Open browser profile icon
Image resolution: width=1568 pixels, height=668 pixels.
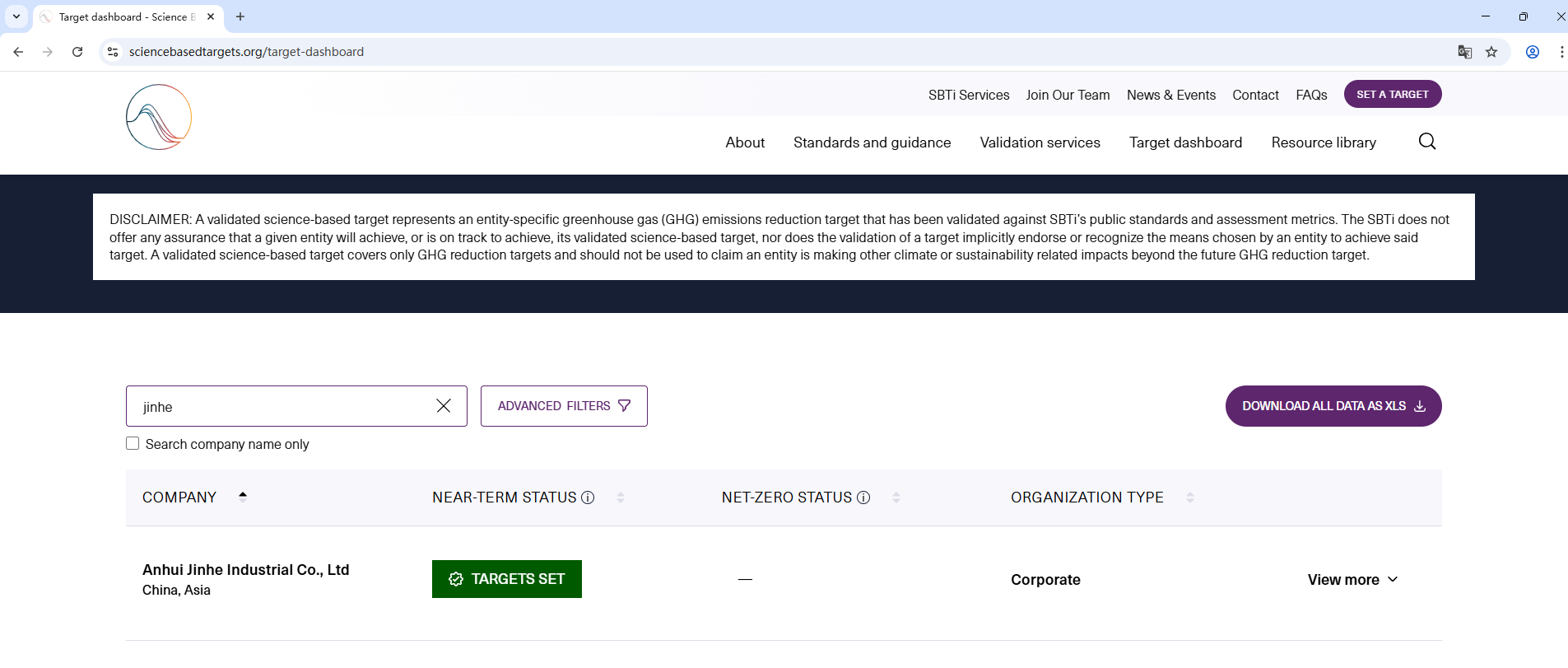(x=1533, y=52)
